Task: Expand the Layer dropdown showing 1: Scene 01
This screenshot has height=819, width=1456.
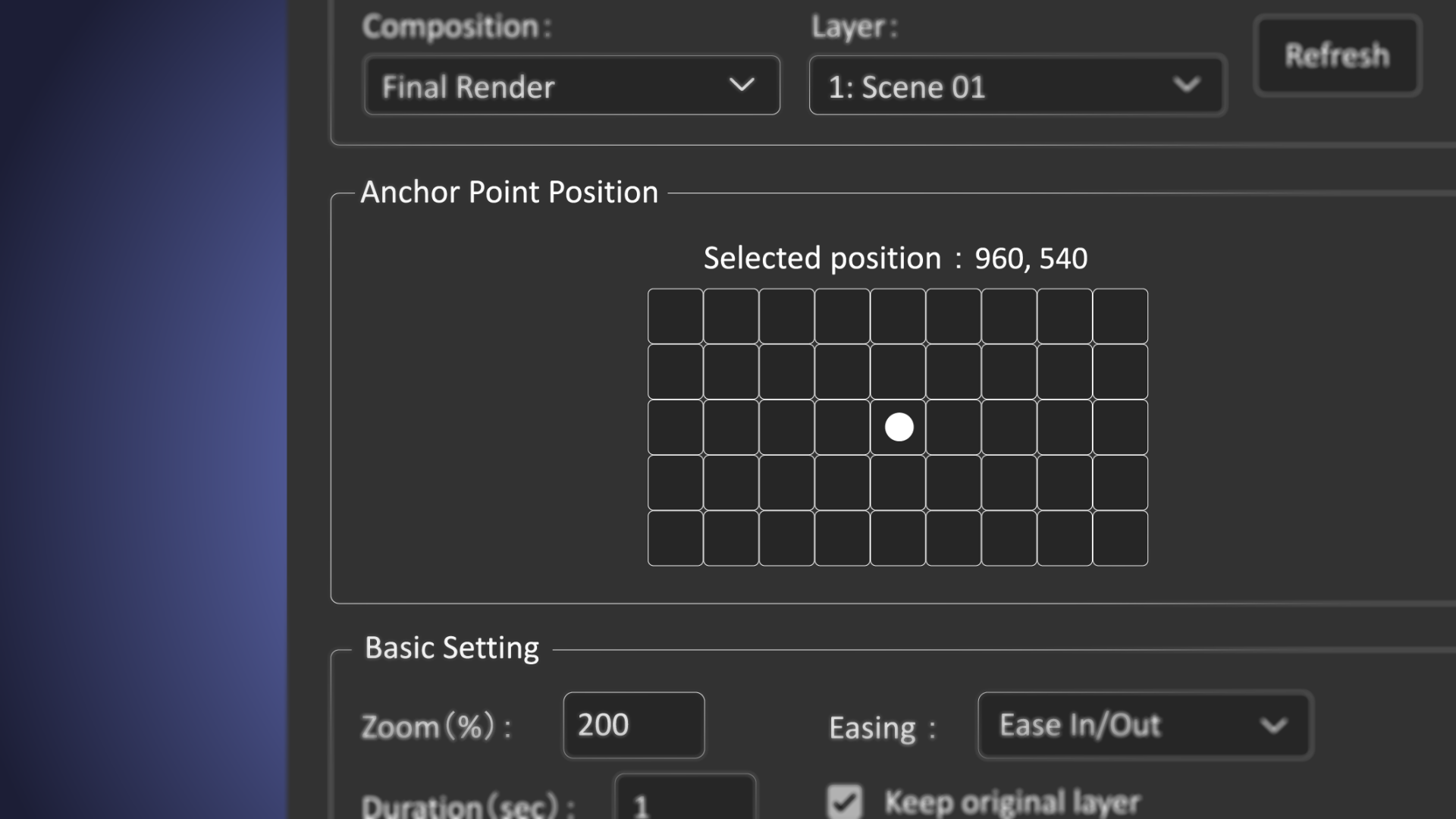Action: (x=1017, y=86)
